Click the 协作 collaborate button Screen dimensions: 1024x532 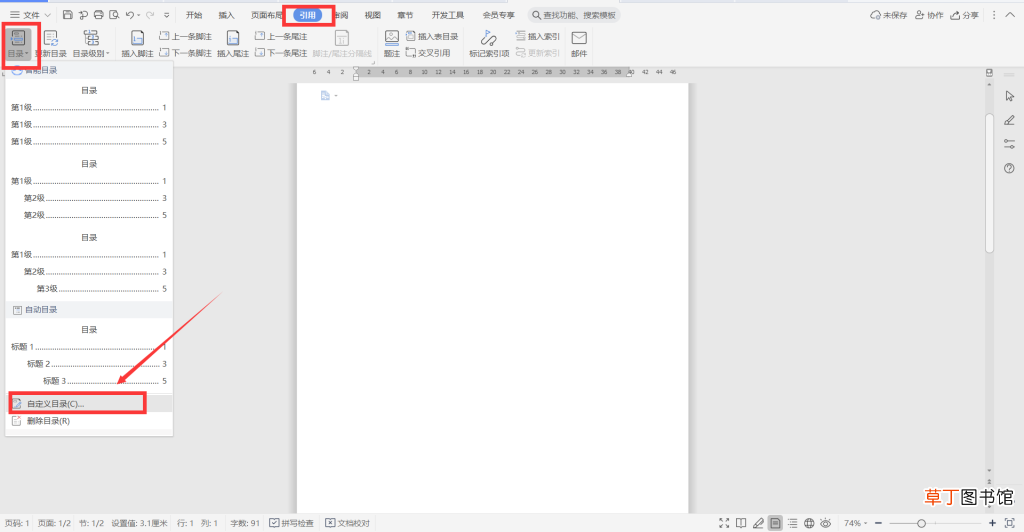(929, 15)
